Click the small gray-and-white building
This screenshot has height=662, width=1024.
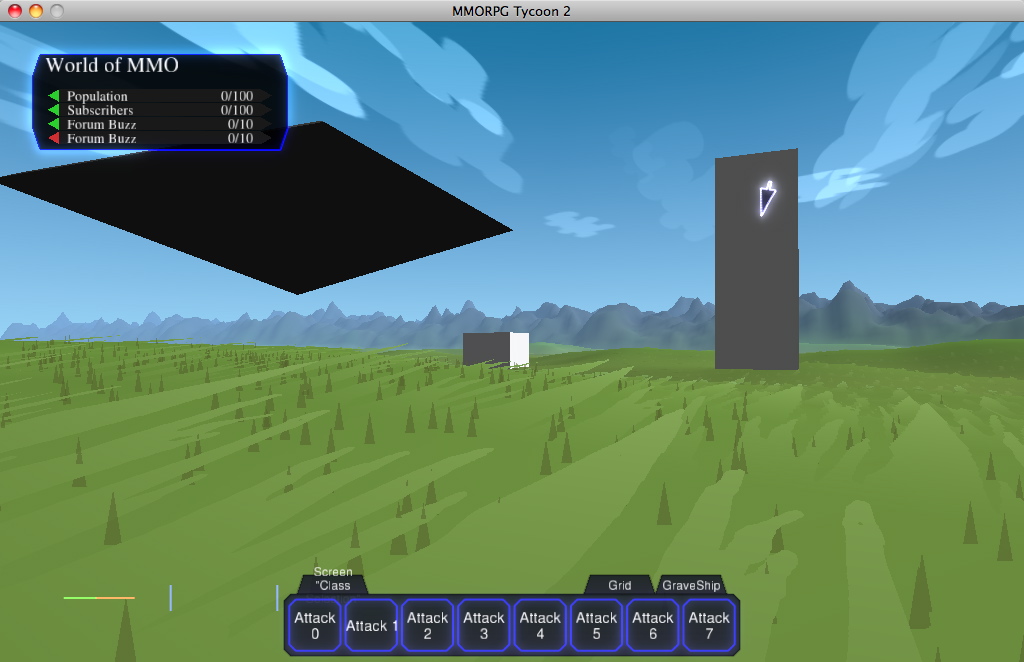tap(496, 349)
